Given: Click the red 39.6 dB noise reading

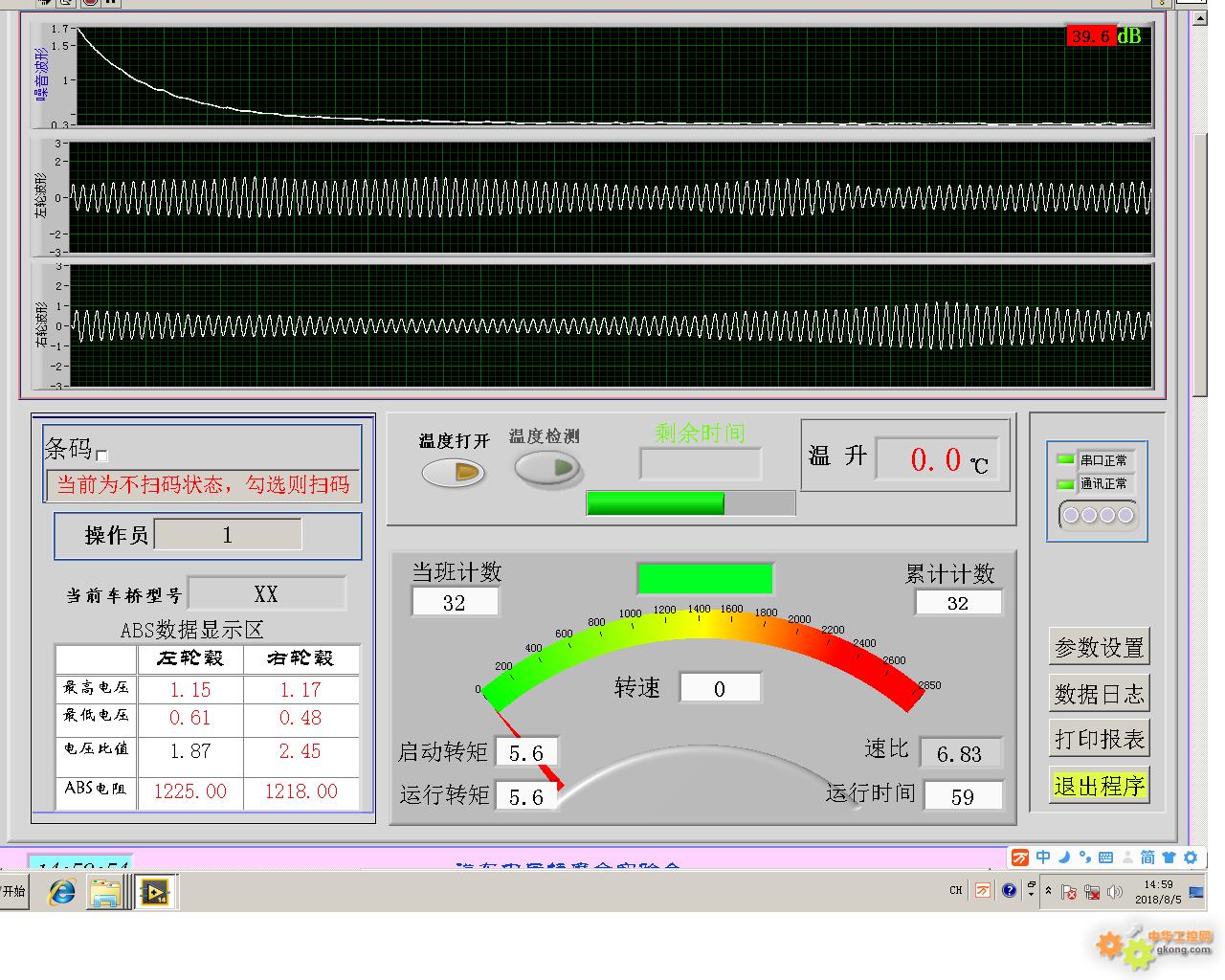Looking at the screenshot, I should pyautogui.click(x=1091, y=36).
